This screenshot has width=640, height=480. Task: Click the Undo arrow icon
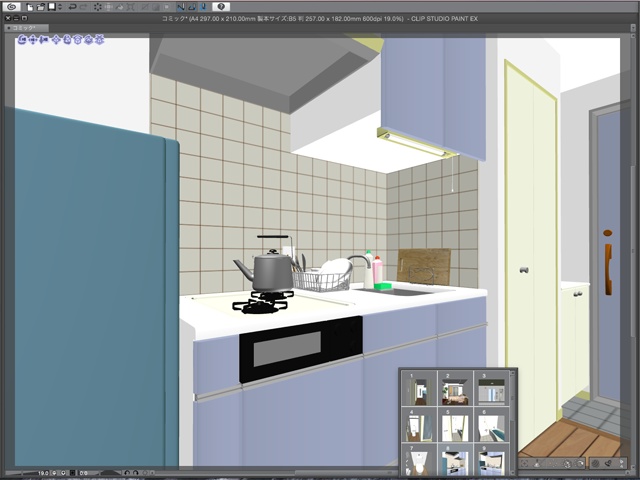pos(73,7)
